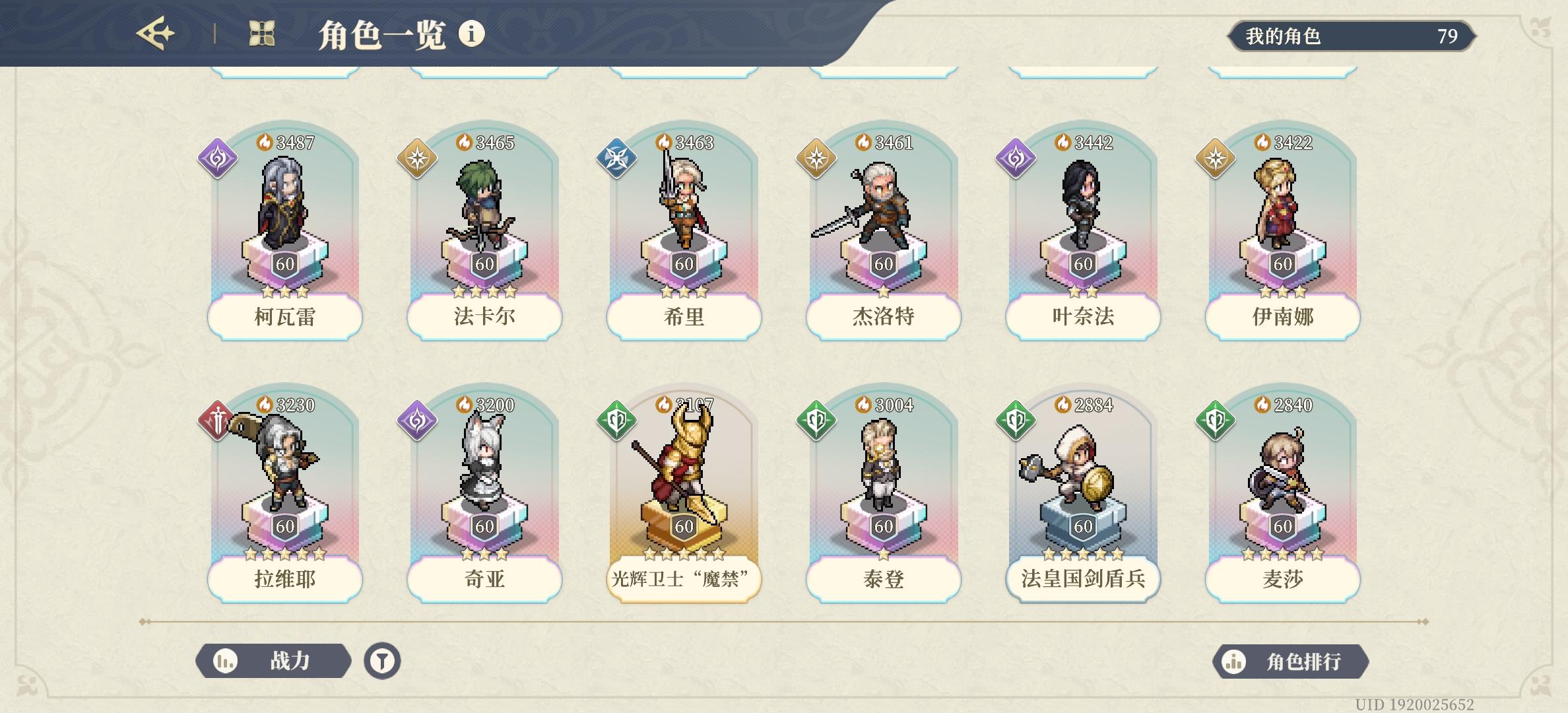Open the round filter funnel icon
Image resolution: width=1568 pixels, height=713 pixels.
click(x=382, y=661)
